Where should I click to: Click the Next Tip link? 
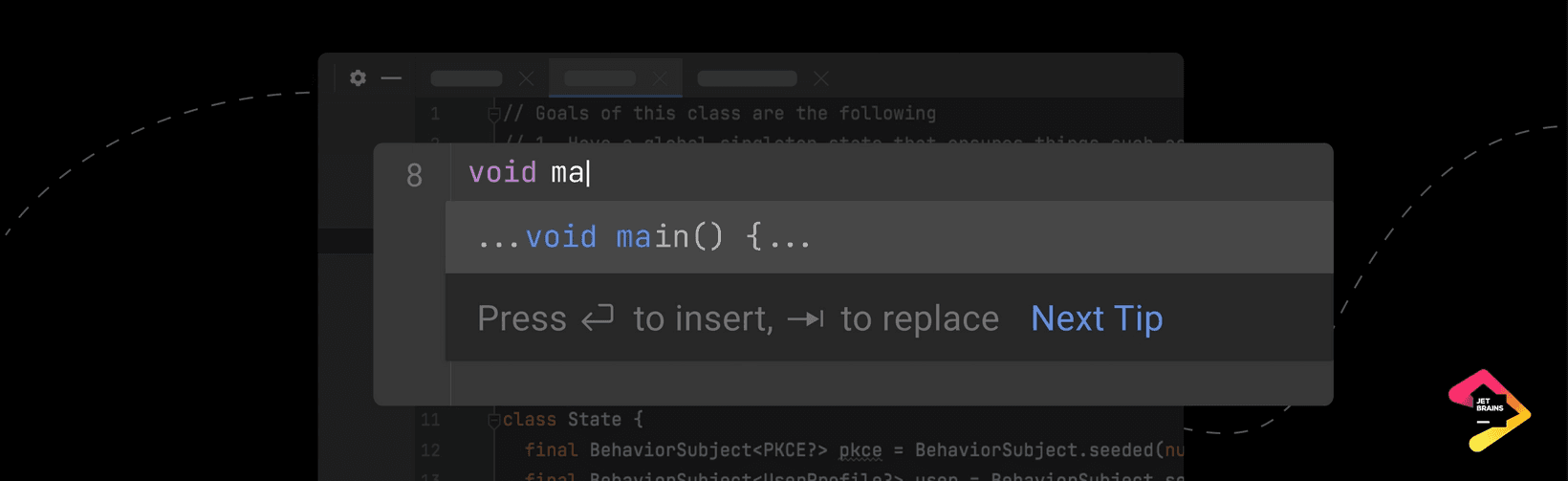(x=1097, y=318)
